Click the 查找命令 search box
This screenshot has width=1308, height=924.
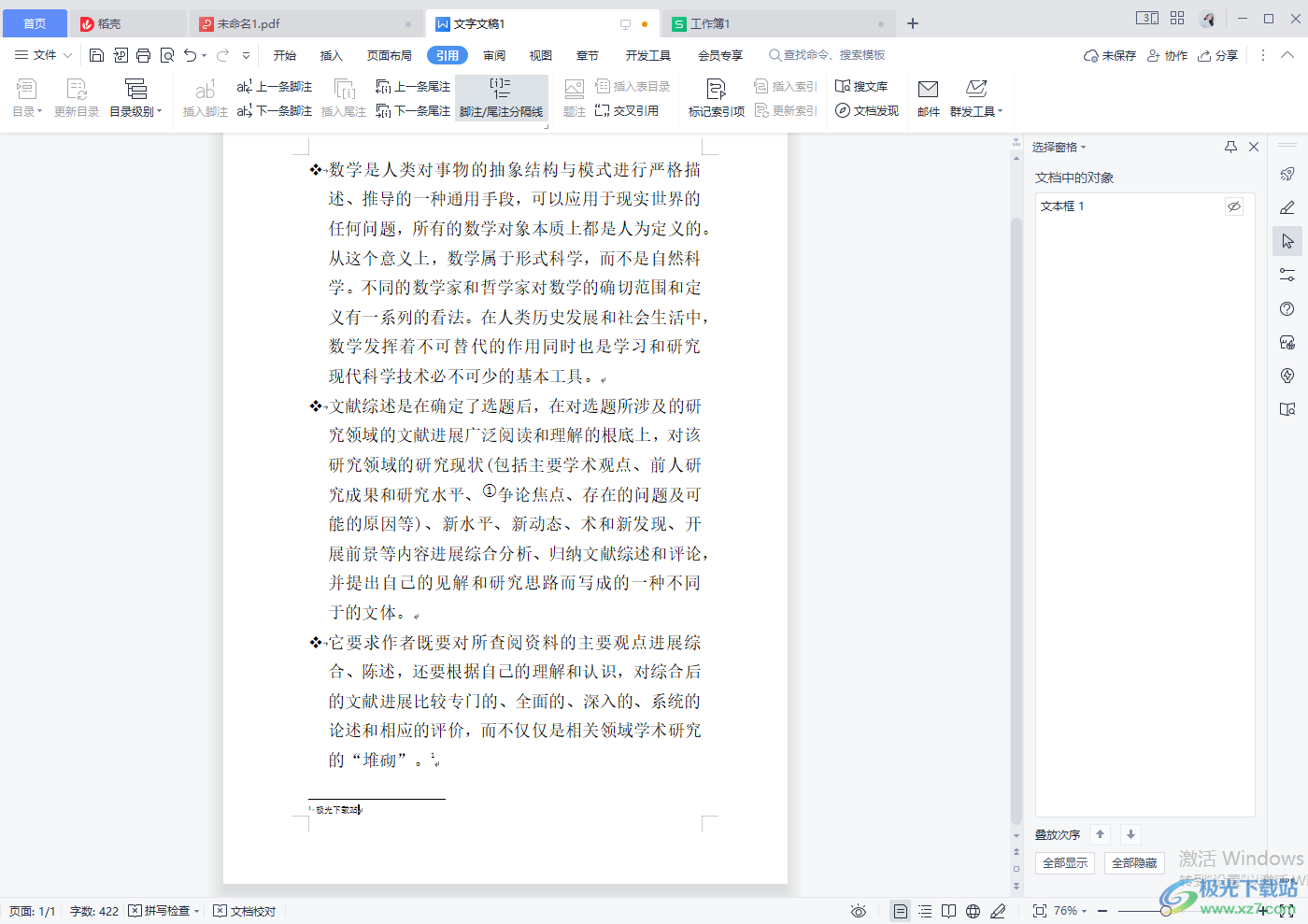point(827,55)
